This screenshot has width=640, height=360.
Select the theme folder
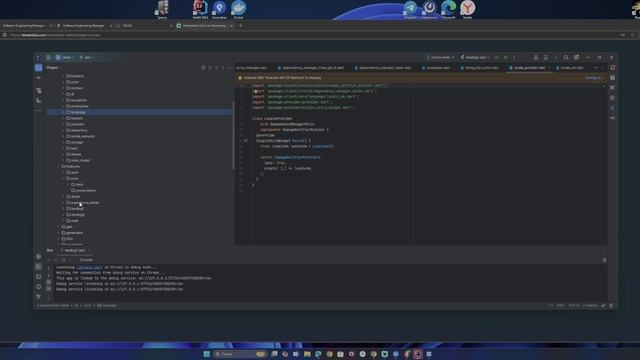click(74, 154)
